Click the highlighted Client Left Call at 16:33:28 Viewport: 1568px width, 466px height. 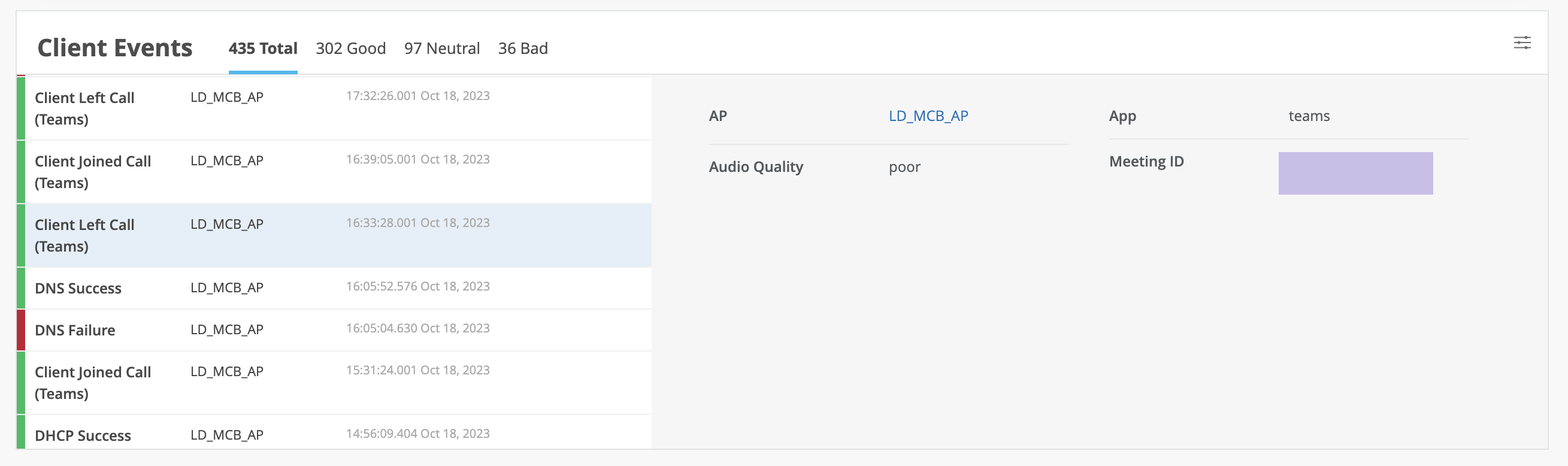[84, 235]
